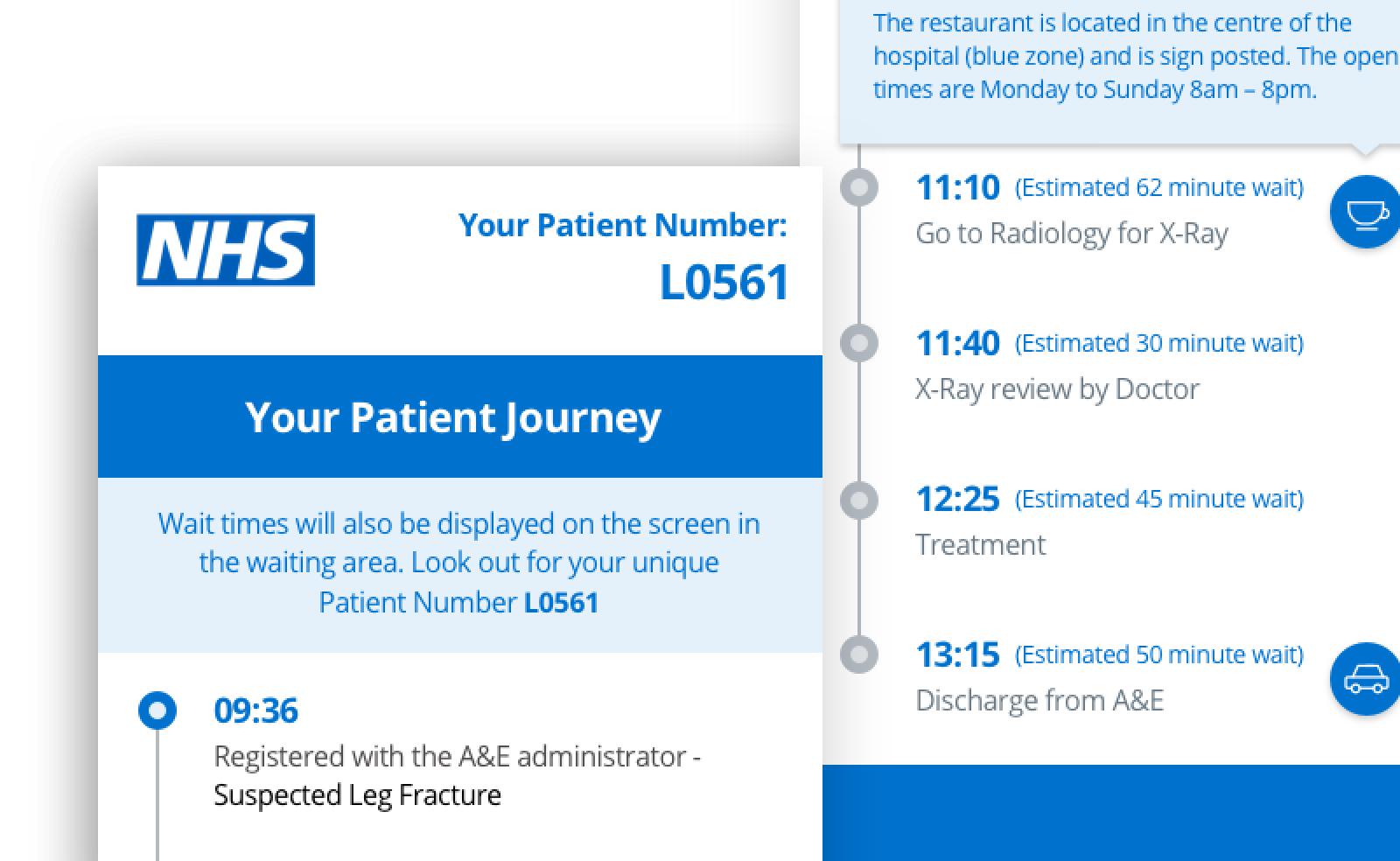Image resolution: width=1400 pixels, height=861 pixels.
Task: Select the 09:36 timeline marker
Action: [x=157, y=710]
